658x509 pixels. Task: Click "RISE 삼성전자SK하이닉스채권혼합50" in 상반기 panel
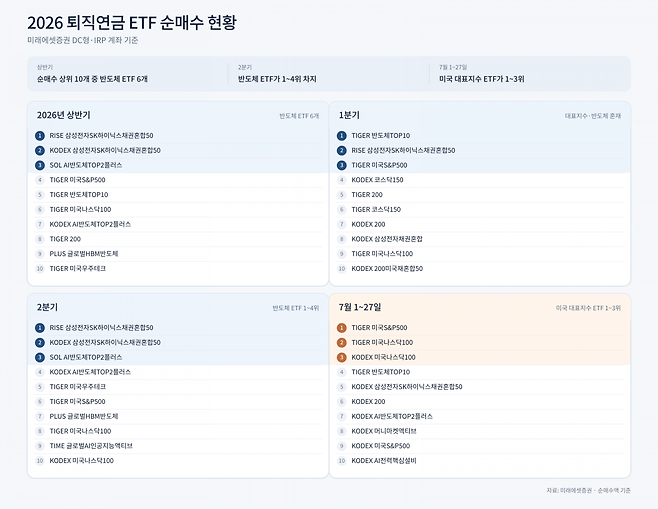[101, 136]
